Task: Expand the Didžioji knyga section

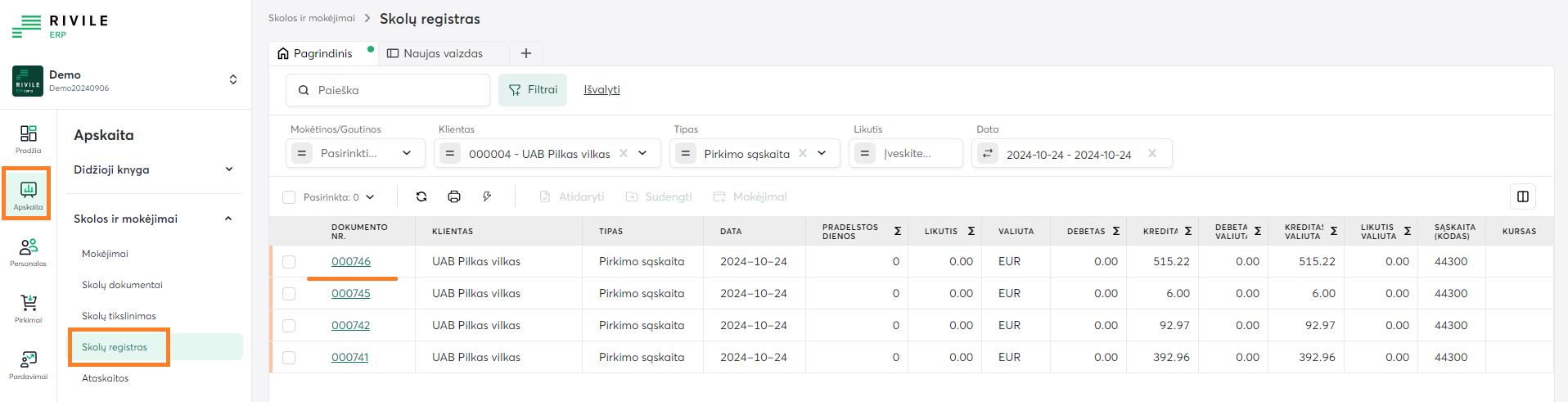Action: [228, 169]
